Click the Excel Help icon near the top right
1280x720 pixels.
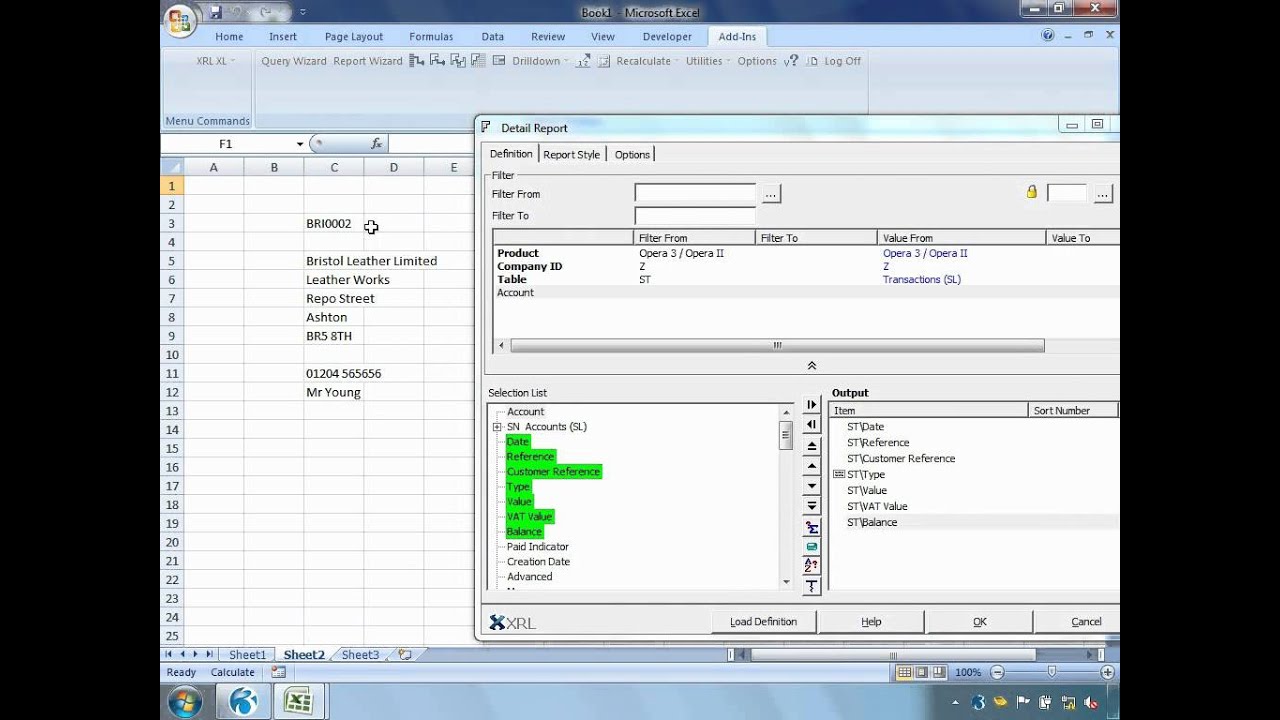pyautogui.click(x=1048, y=35)
